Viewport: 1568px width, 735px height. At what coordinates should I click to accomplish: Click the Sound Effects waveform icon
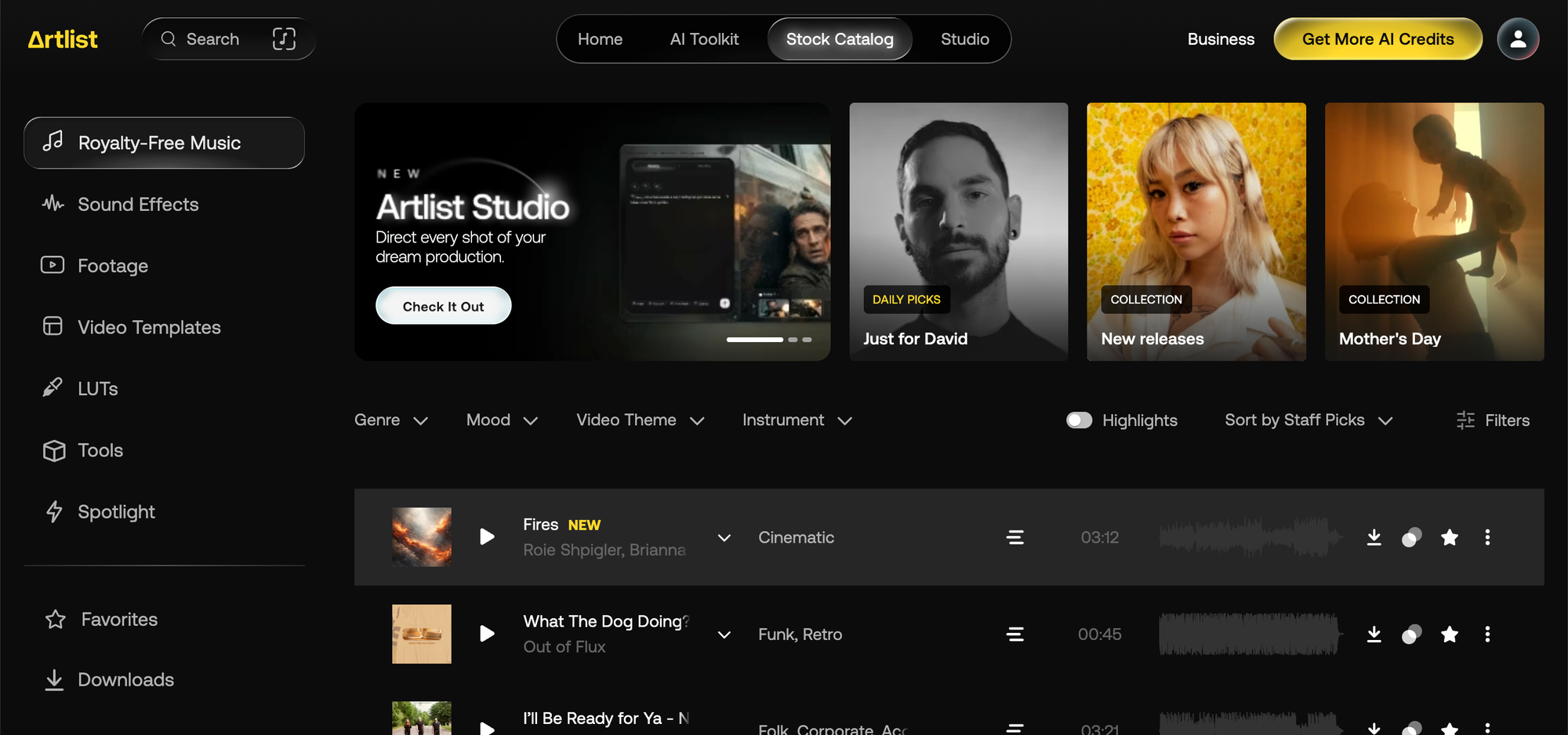pos(53,204)
